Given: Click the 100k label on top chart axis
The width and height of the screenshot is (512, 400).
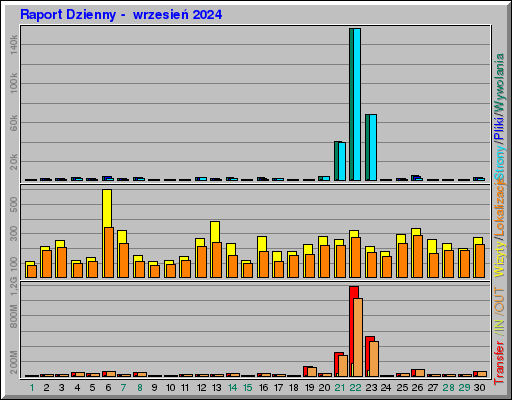Looking at the screenshot, I should tap(14, 83).
